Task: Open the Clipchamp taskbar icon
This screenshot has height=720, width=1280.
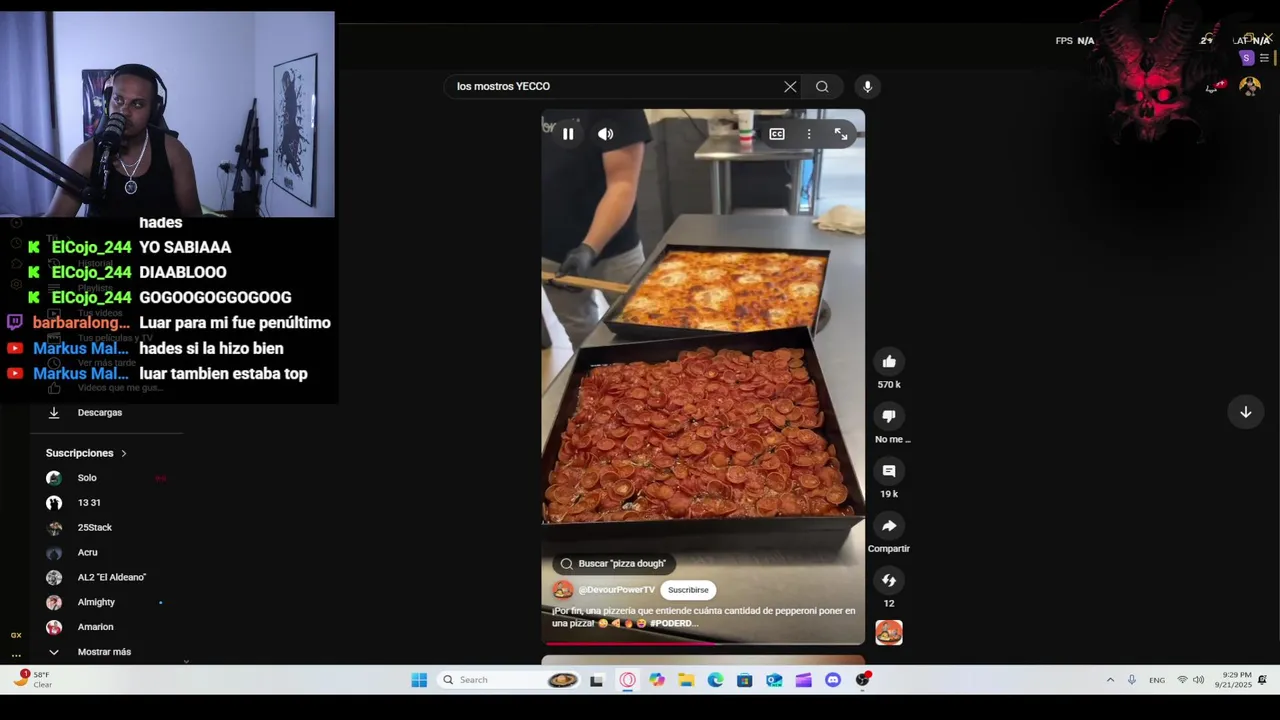Action: tap(803, 680)
